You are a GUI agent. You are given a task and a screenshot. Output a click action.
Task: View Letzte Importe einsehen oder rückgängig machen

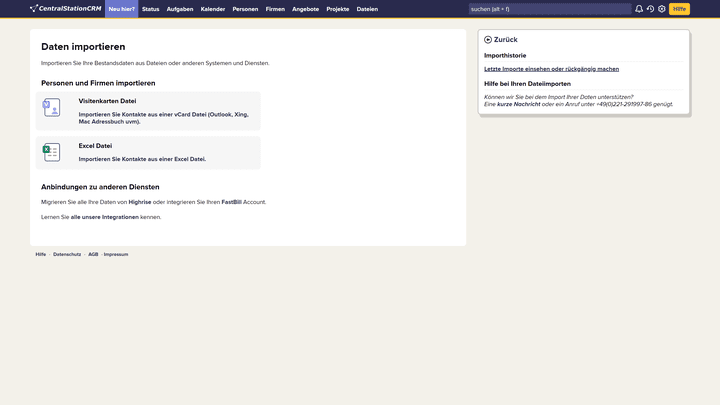coord(551,69)
